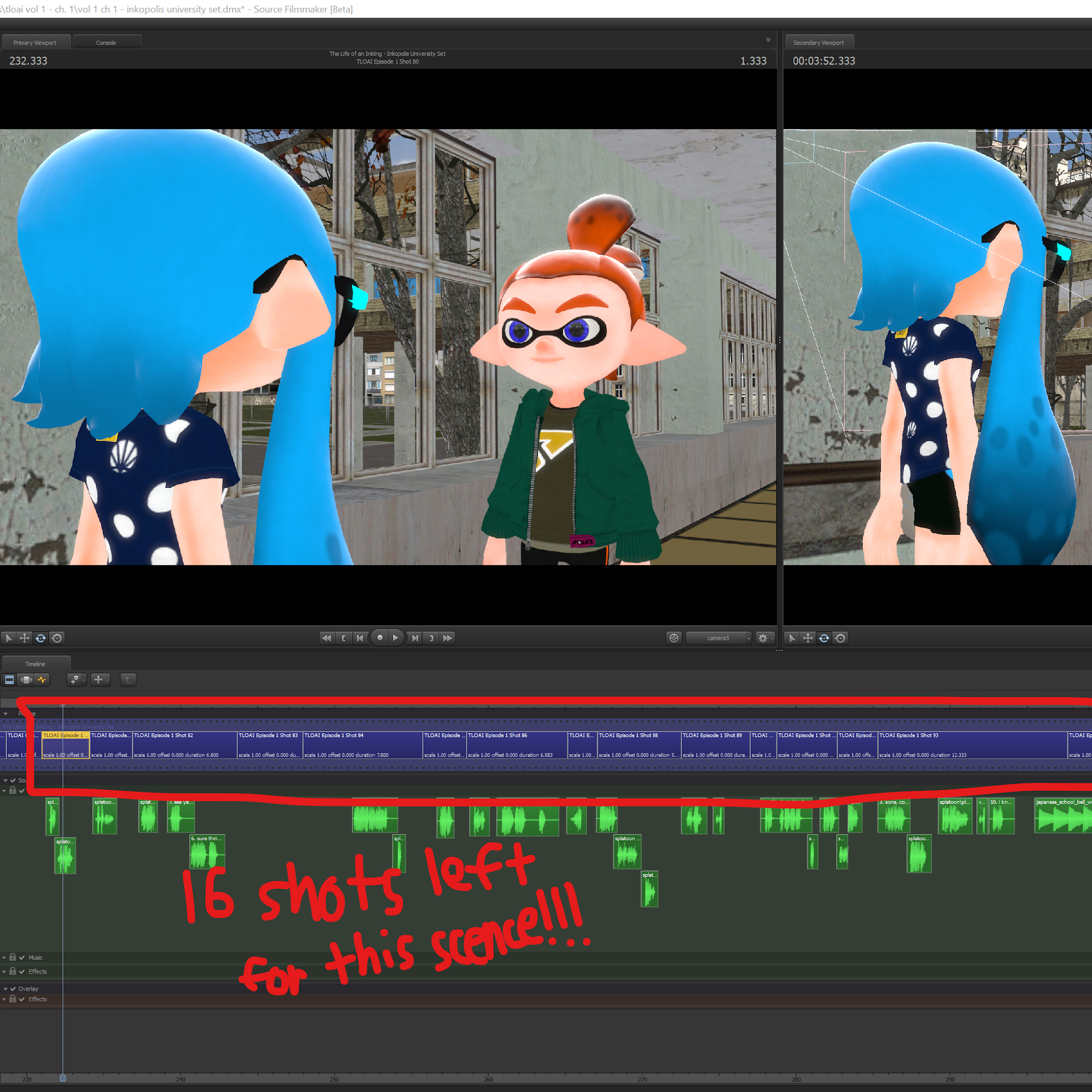
Task: Collapse the Overlay track group
Action: [x=5, y=989]
